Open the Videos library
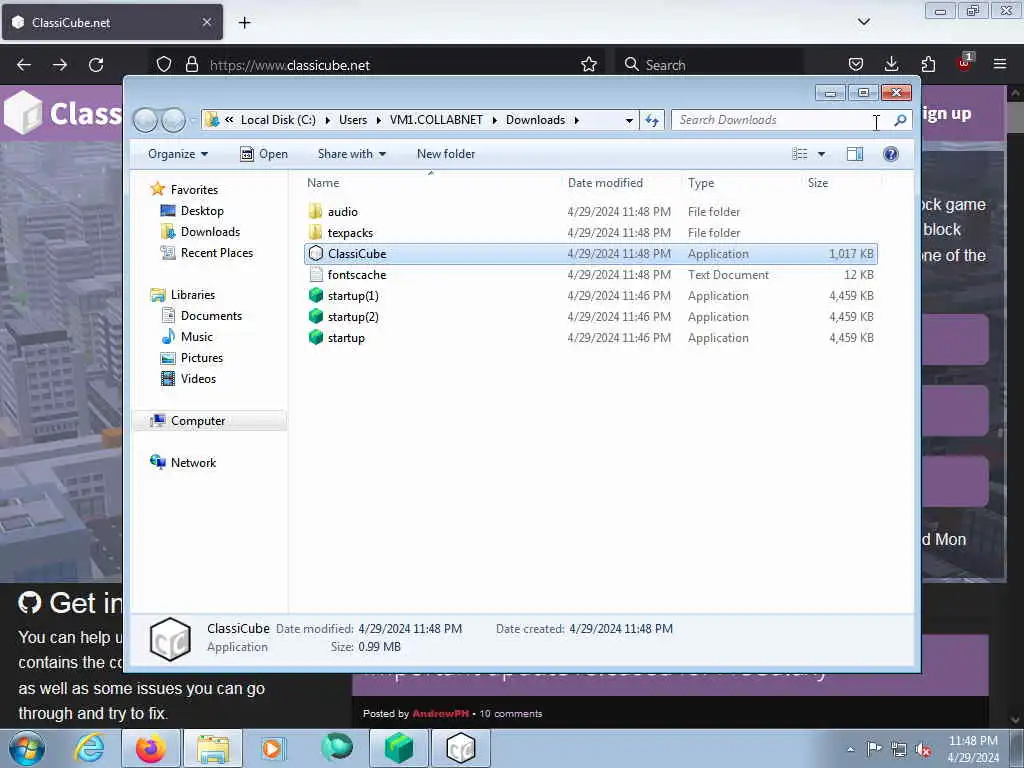 click(198, 379)
